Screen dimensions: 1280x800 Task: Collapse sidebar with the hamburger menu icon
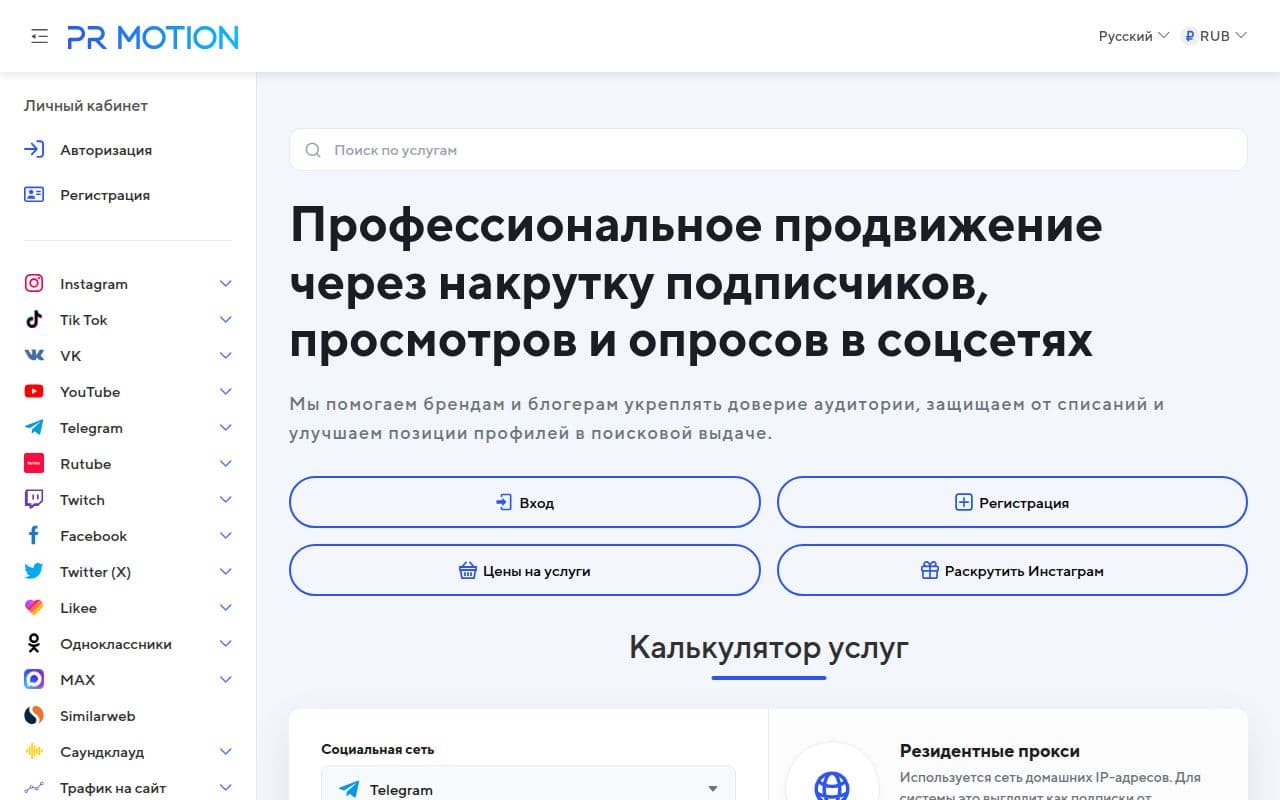39,36
